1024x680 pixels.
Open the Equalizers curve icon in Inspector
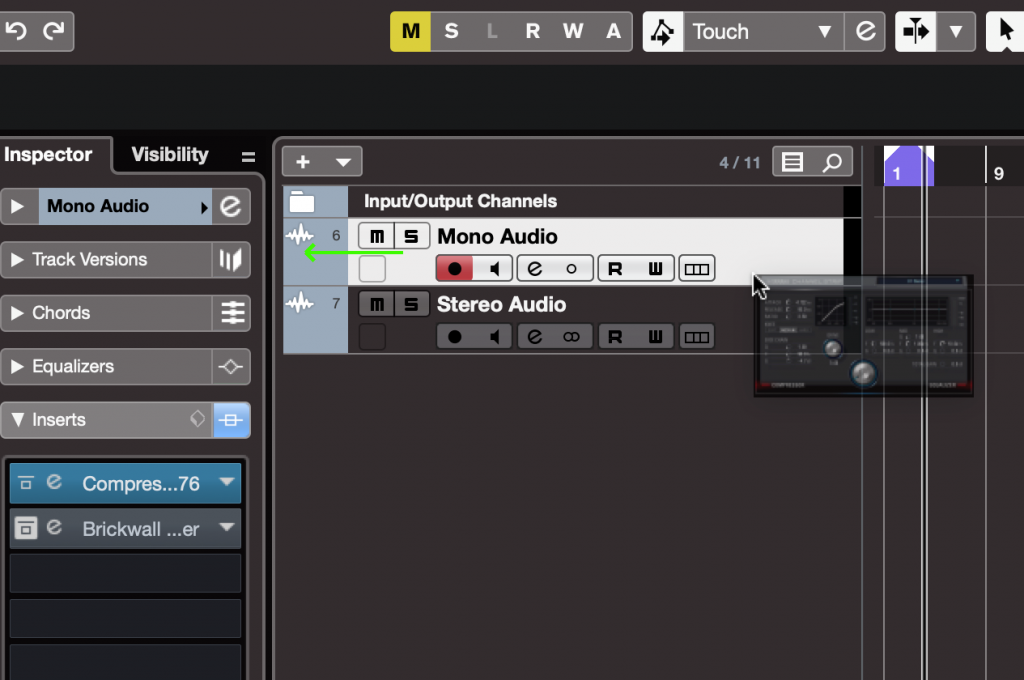pos(231,366)
